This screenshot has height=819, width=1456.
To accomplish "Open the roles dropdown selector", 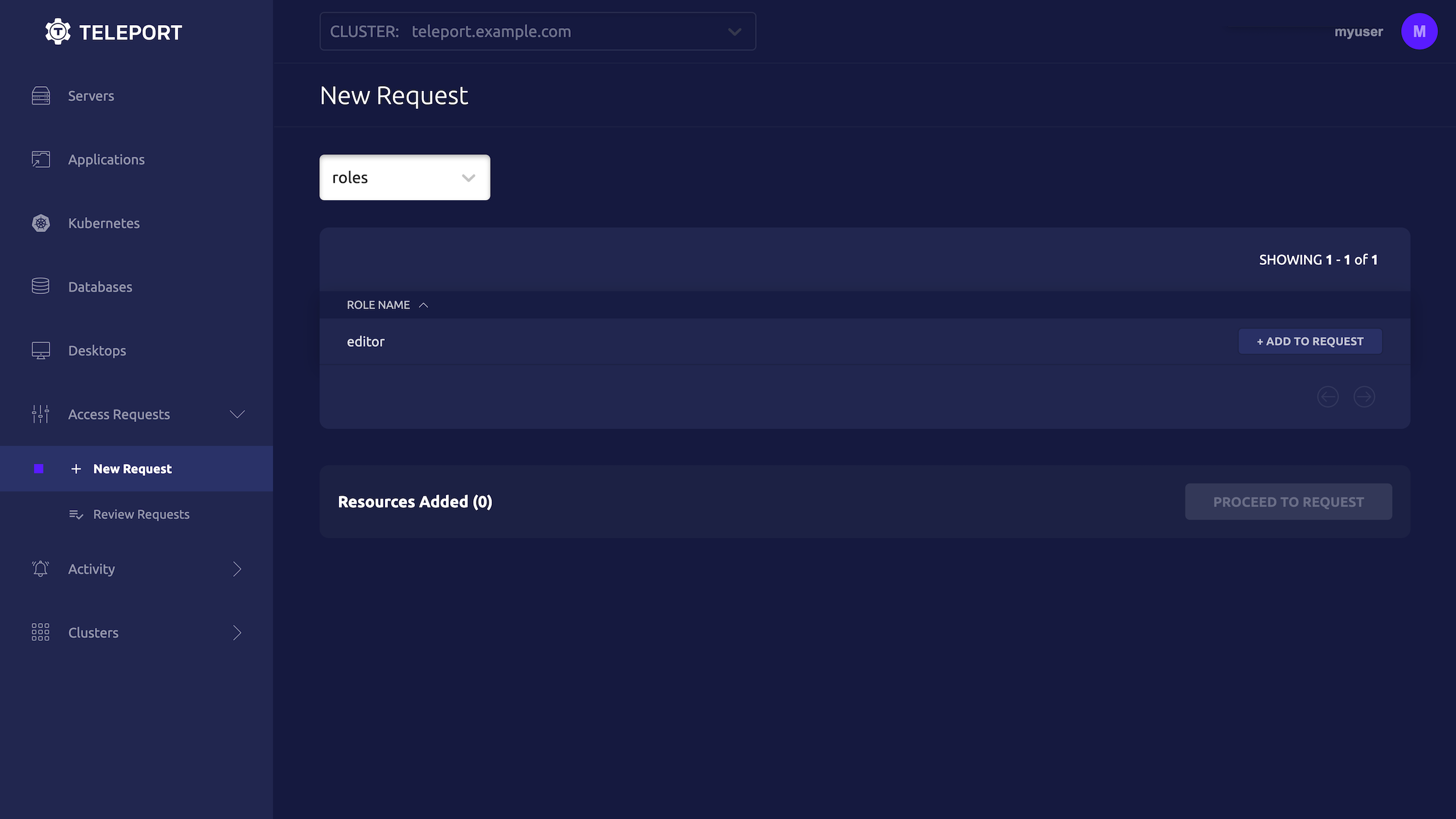I will click(404, 177).
